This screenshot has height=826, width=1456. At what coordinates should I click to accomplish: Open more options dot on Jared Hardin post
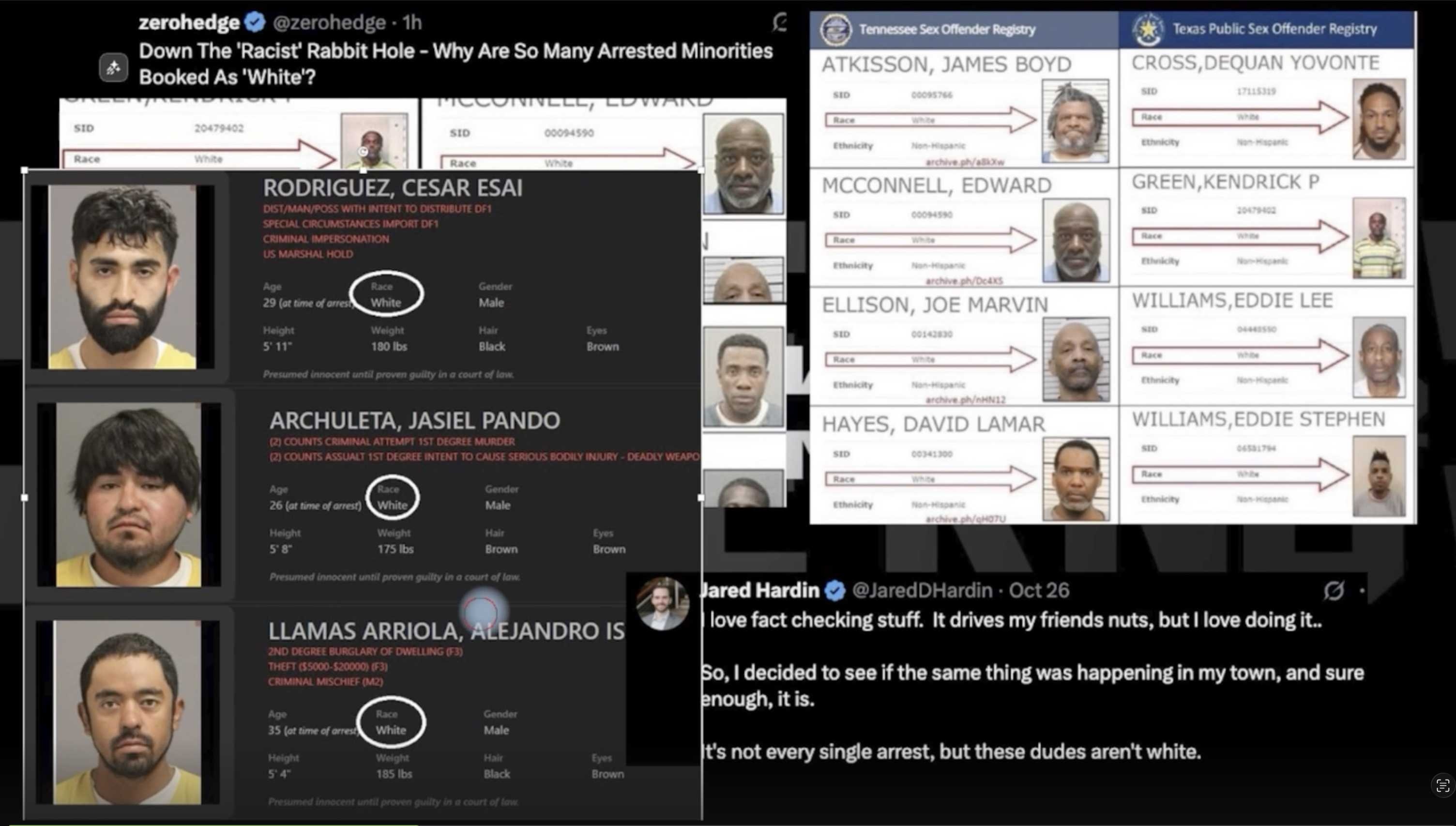(x=1362, y=591)
